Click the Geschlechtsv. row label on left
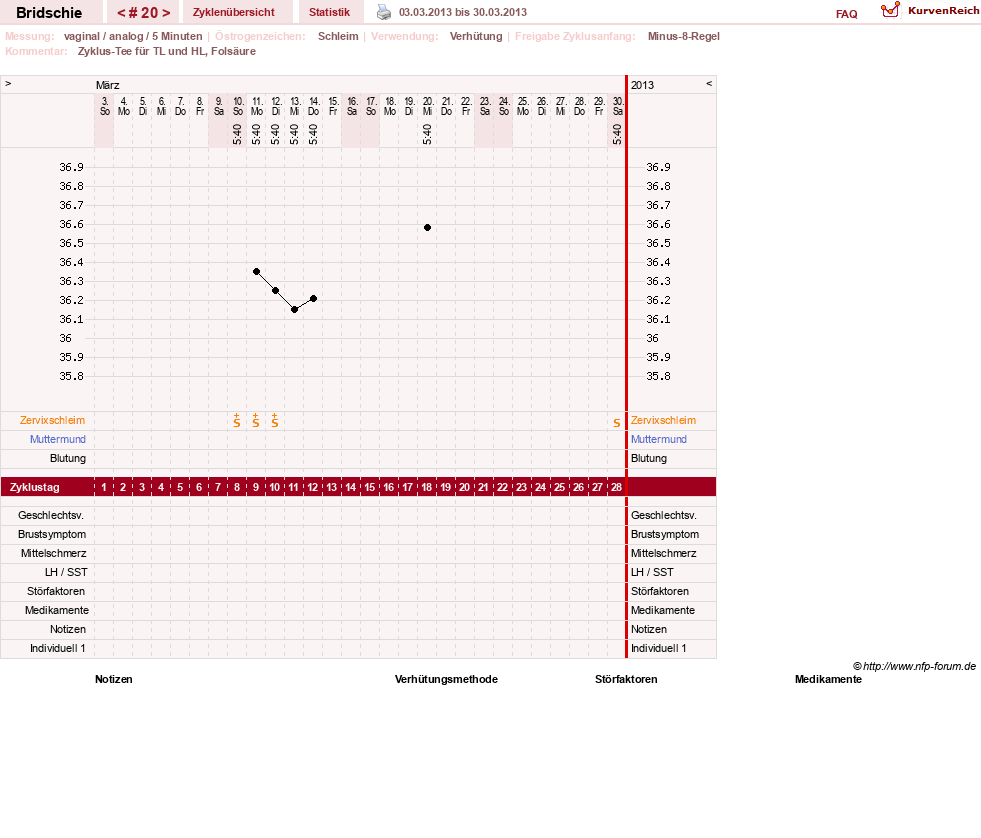 [x=51, y=515]
